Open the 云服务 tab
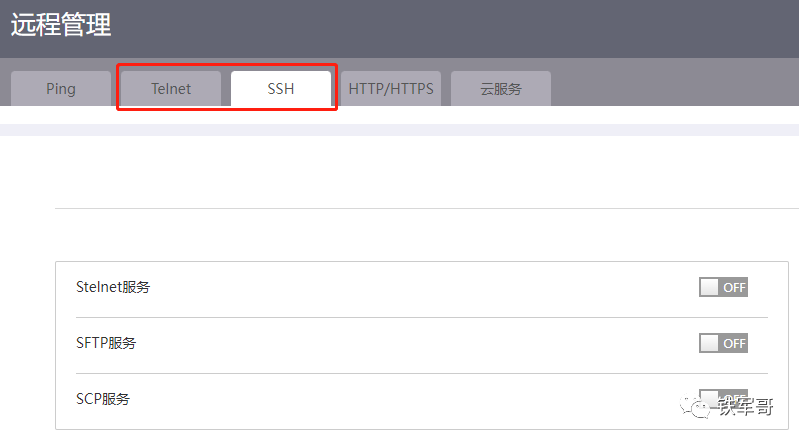The height and width of the screenshot is (441, 799). (500, 88)
